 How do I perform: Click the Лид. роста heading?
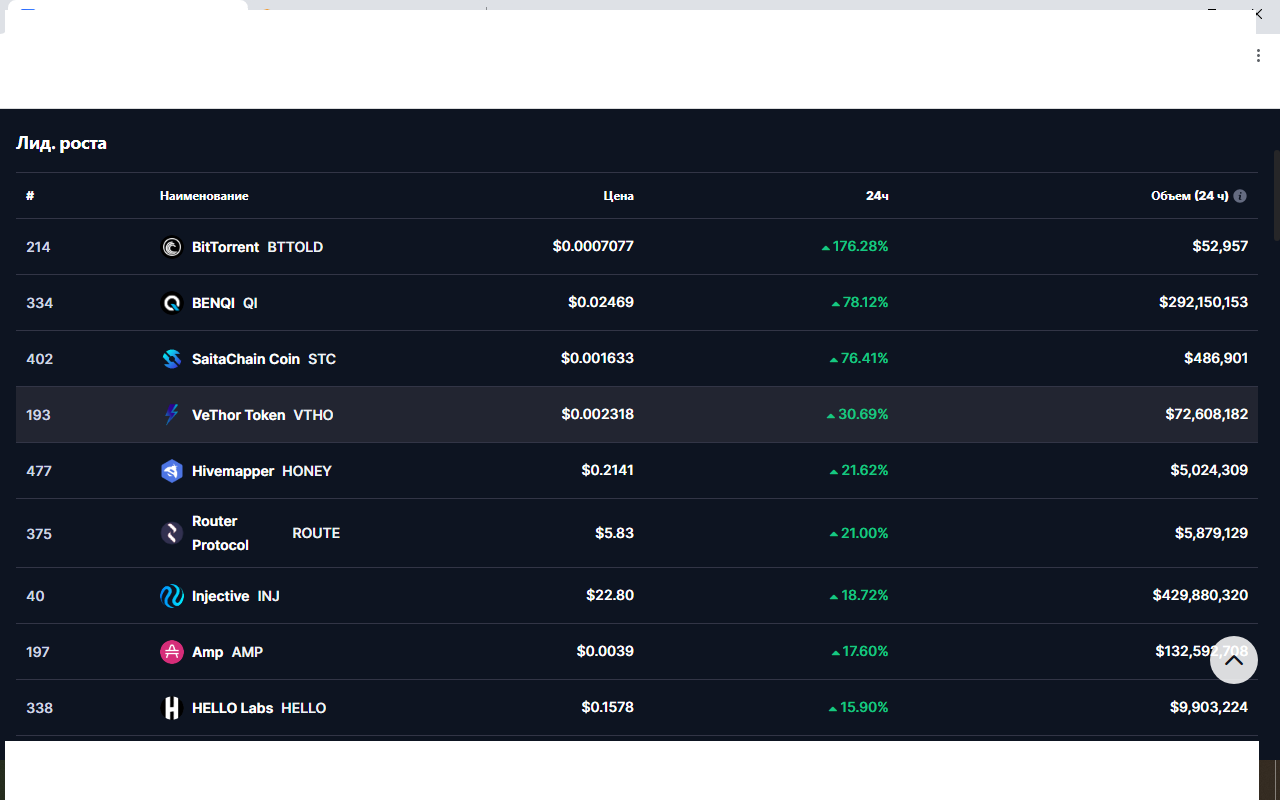[x=61, y=143]
